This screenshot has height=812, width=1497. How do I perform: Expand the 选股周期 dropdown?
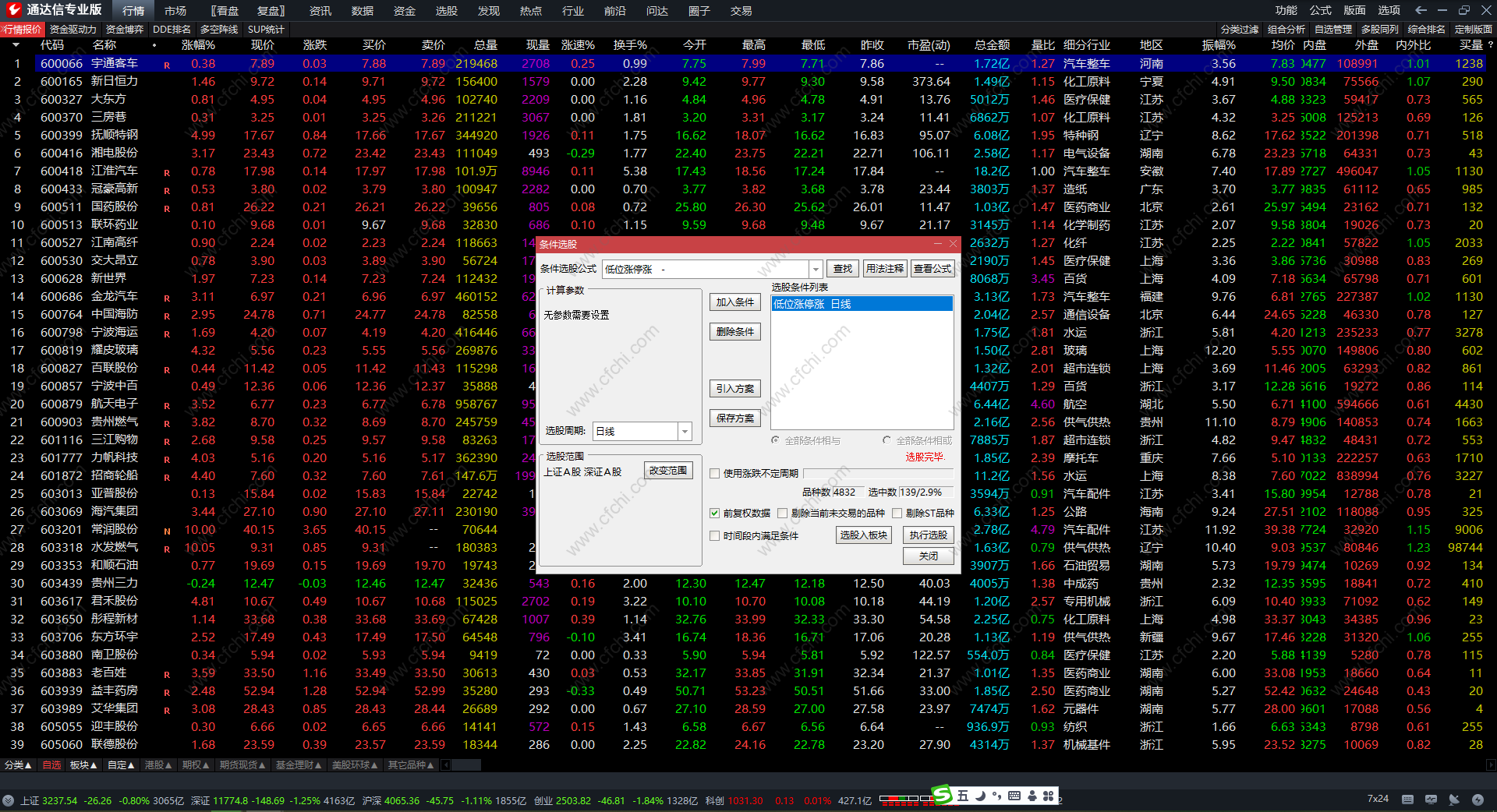point(685,431)
